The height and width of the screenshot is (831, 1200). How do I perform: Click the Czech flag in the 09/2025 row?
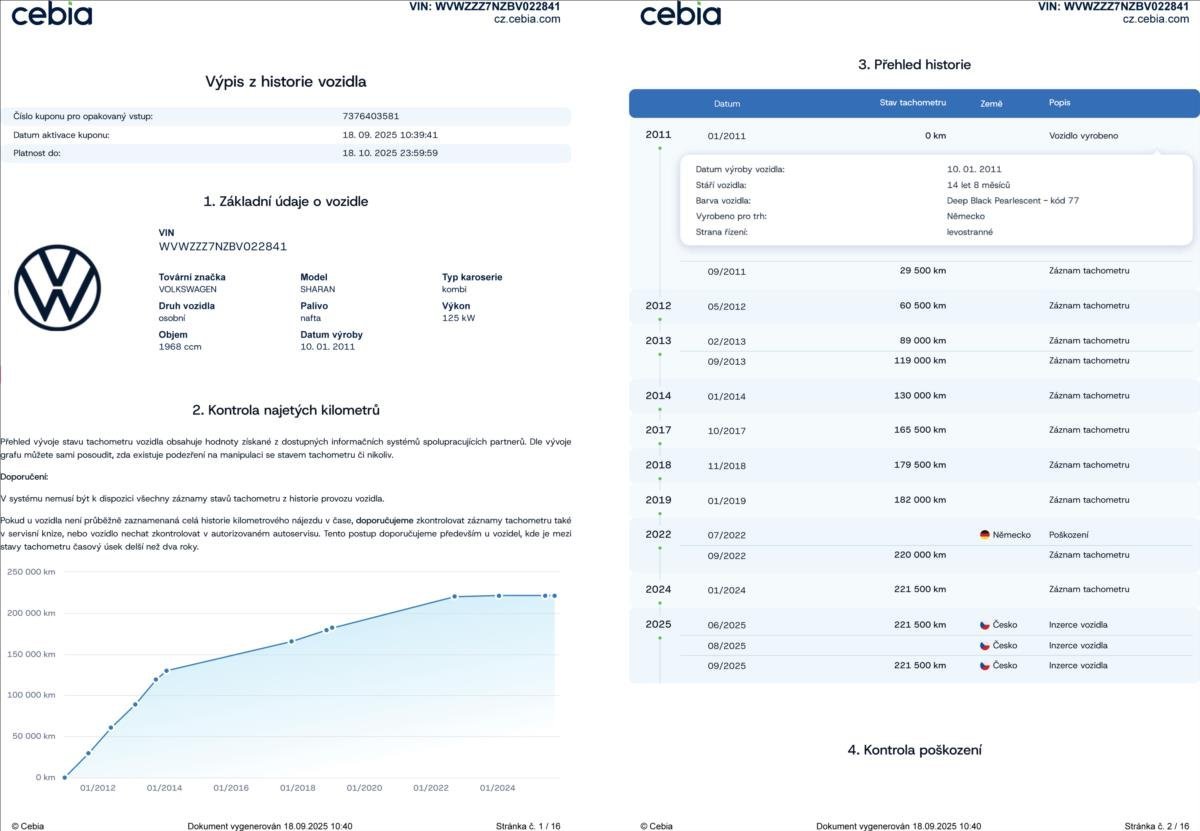(984, 666)
